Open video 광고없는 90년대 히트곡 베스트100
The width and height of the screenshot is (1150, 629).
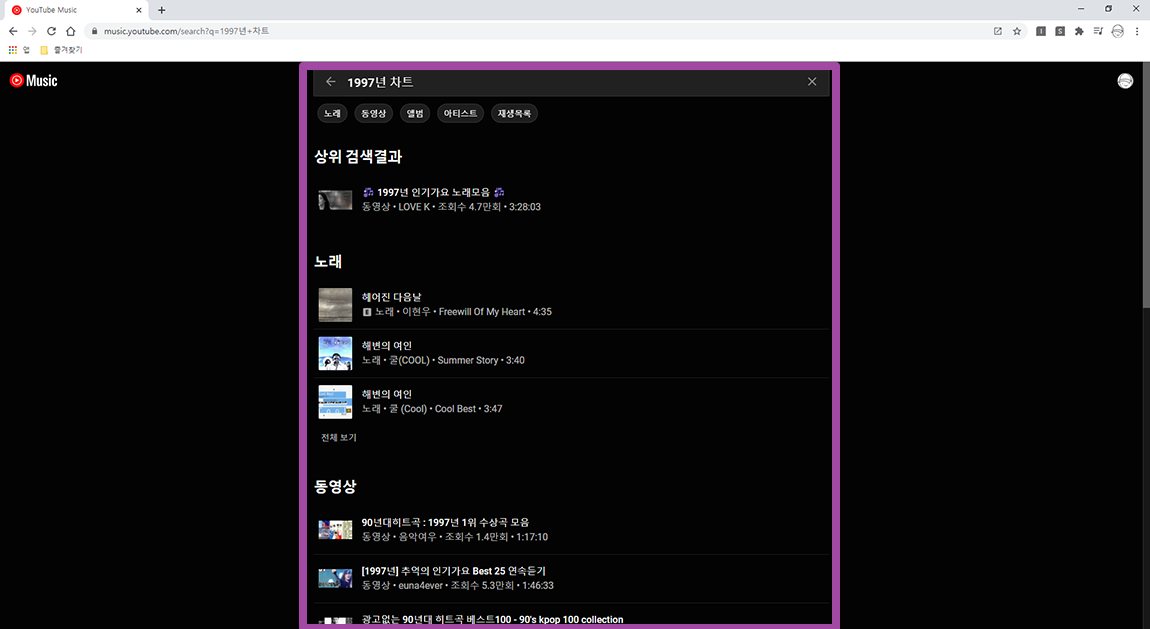pos(492,619)
